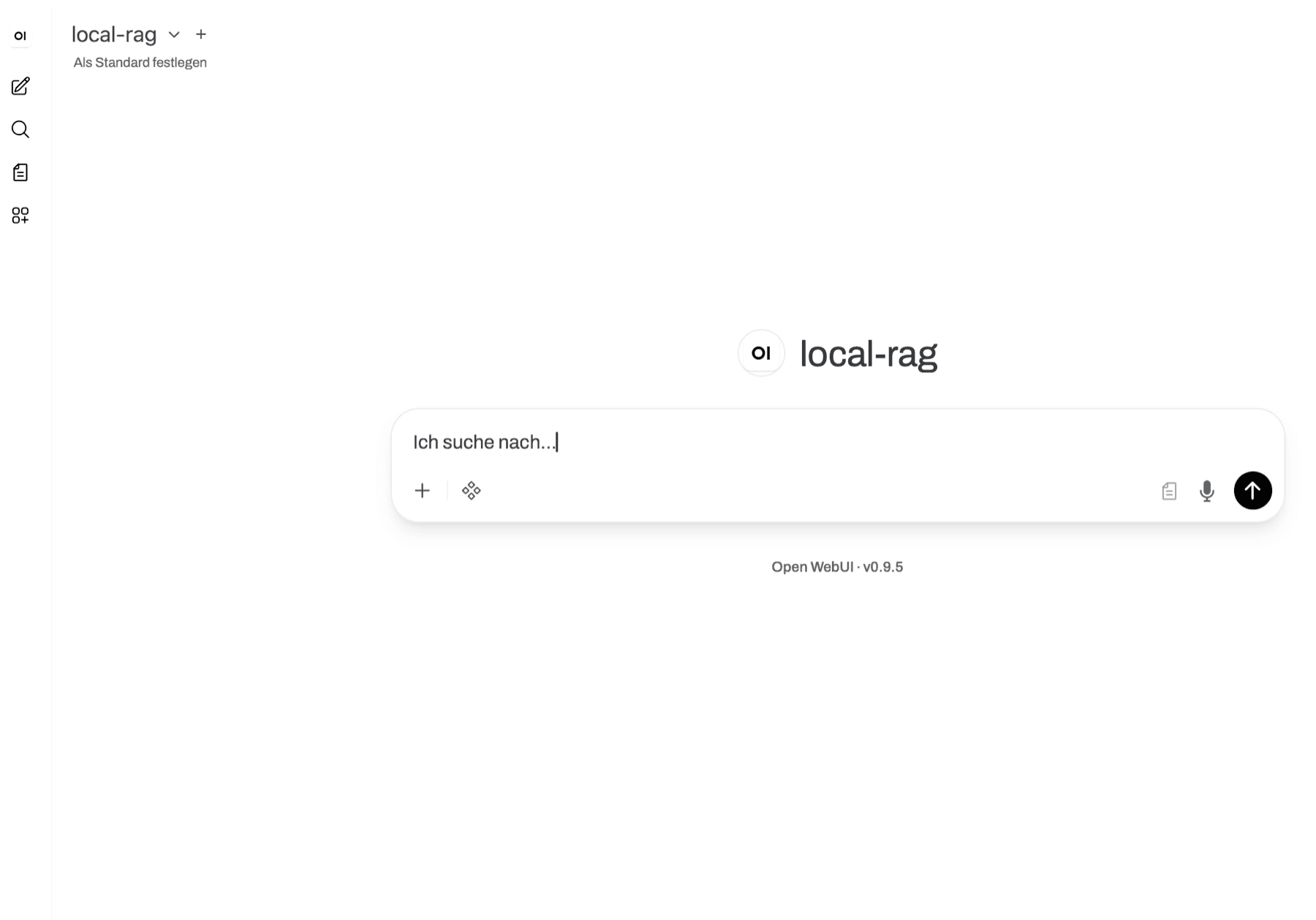Open Workspace via the grid-plus sidebar icon
This screenshot has height=920, width=1316.
pos(20,216)
